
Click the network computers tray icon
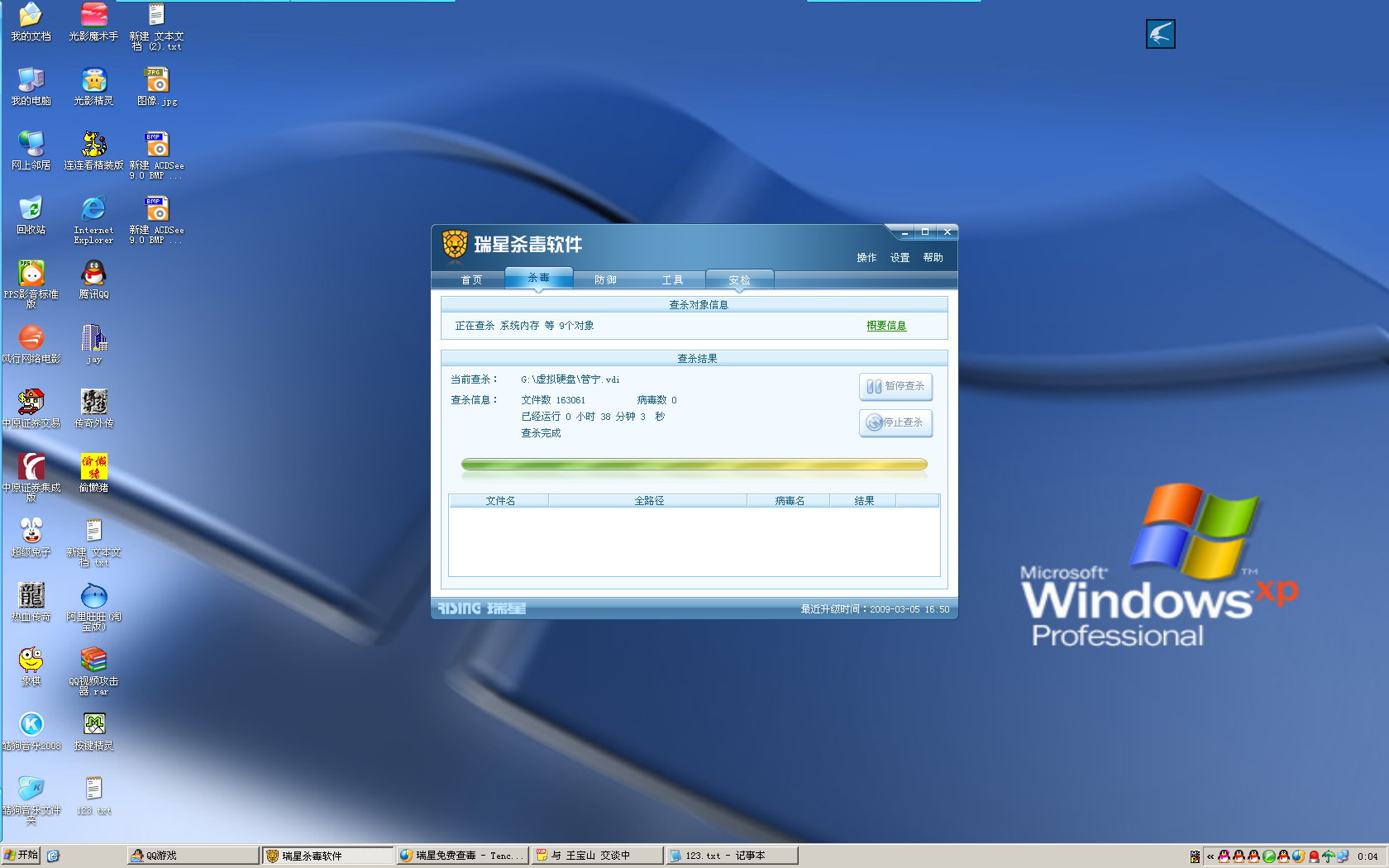(1343, 856)
